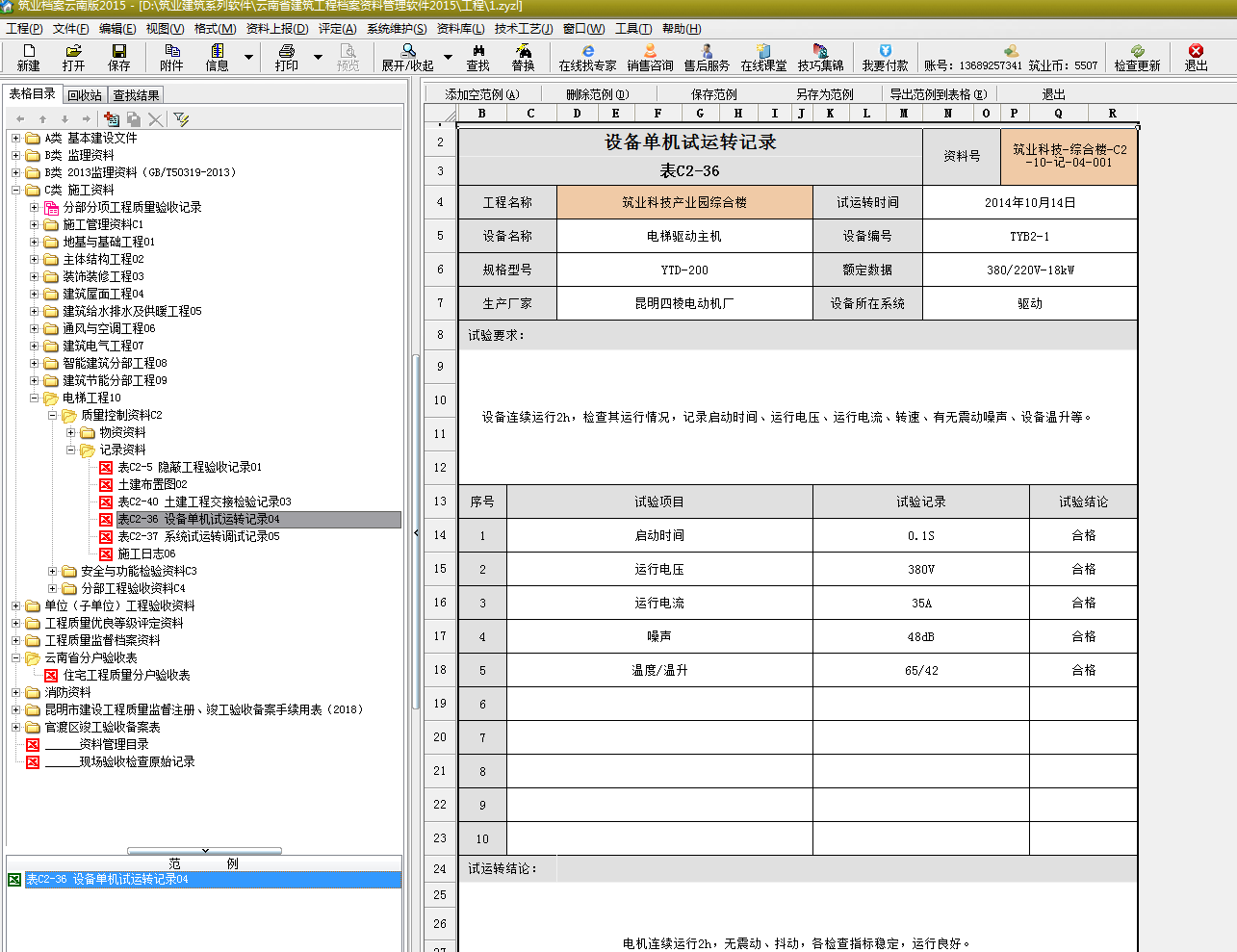
Task: Open the 帮助(H) menu
Action: [x=682, y=29]
